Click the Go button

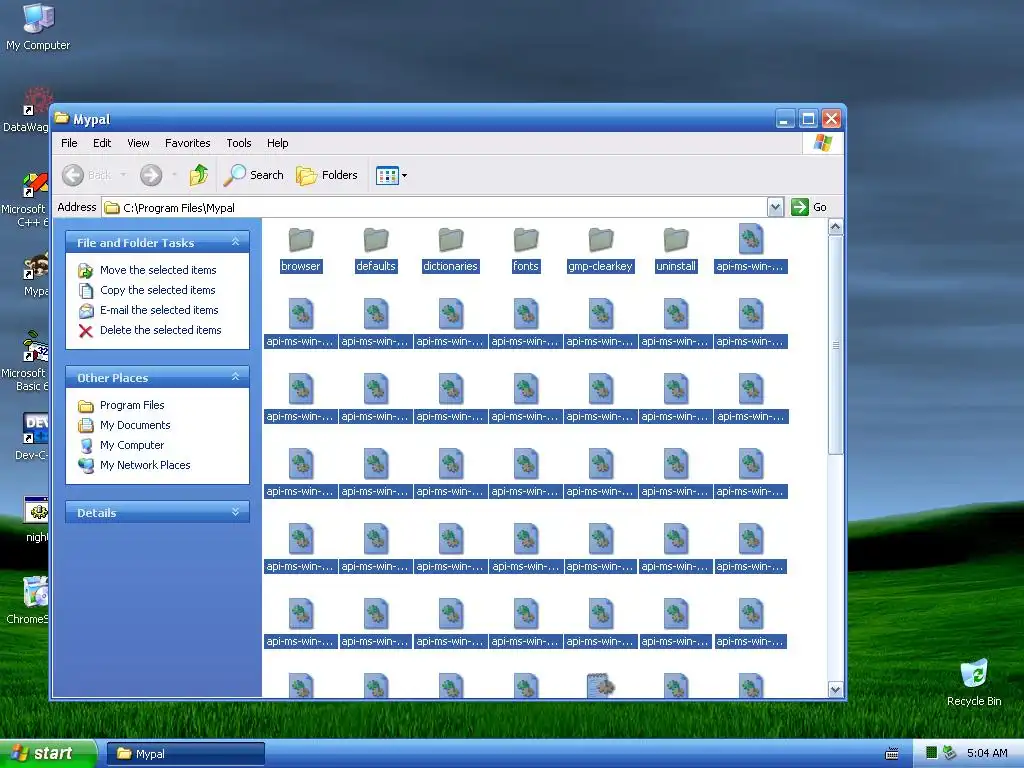(809, 207)
